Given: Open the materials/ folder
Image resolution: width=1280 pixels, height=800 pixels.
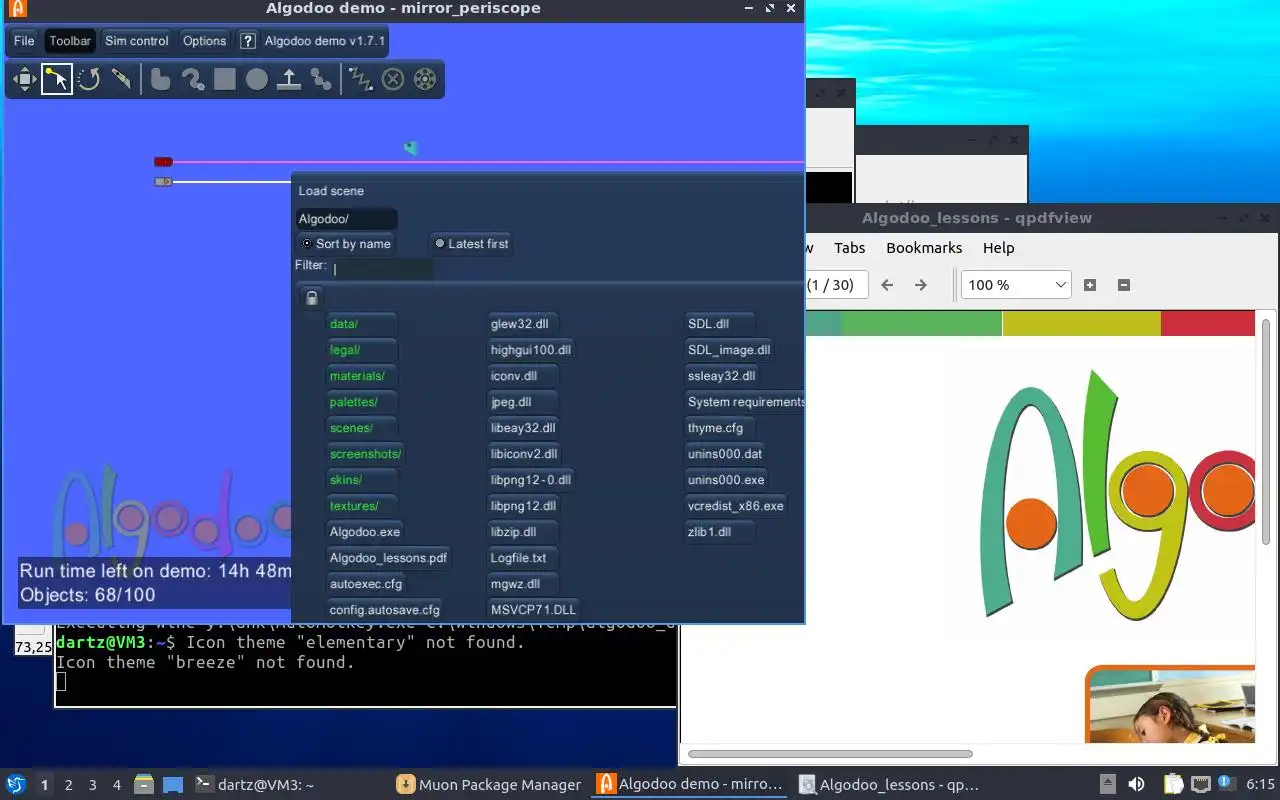Looking at the screenshot, I should pyautogui.click(x=361, y=376).
